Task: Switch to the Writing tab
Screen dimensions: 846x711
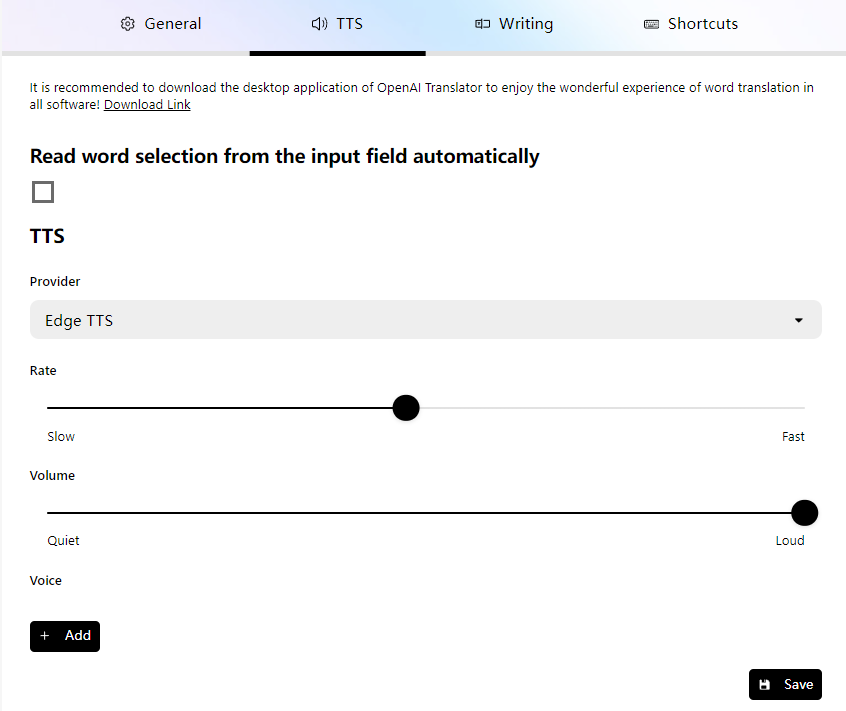Action: [x=514, y=24]
